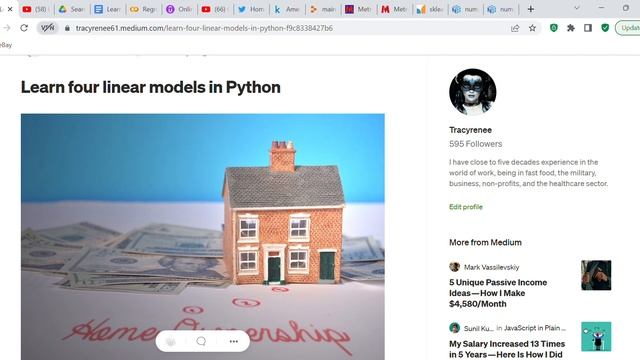Open the article's three-dot more menu
The height and width of the screenshot is (360, 640).
point(233,341)
